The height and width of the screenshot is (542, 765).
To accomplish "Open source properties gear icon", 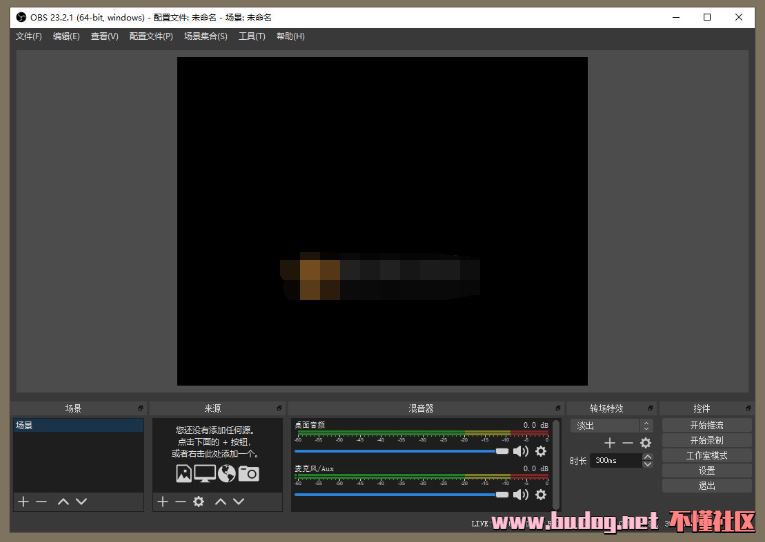I will pos(198,501).
